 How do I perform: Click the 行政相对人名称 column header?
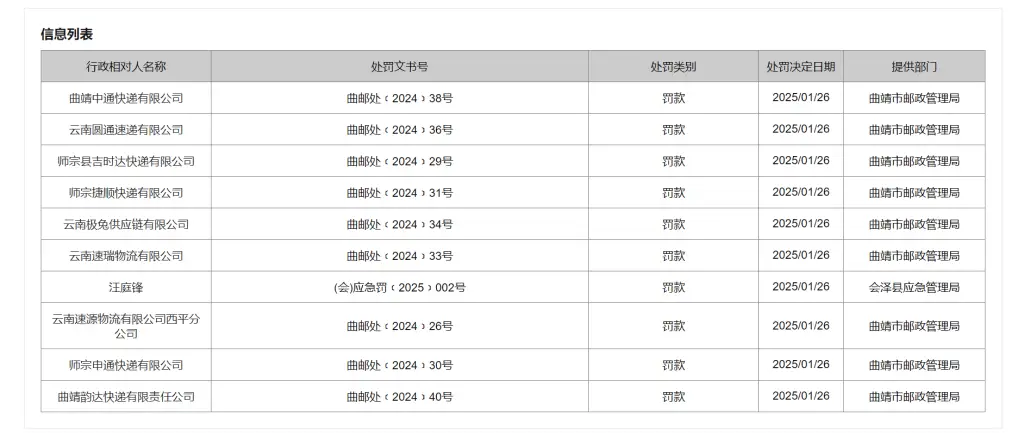point(126,67)
